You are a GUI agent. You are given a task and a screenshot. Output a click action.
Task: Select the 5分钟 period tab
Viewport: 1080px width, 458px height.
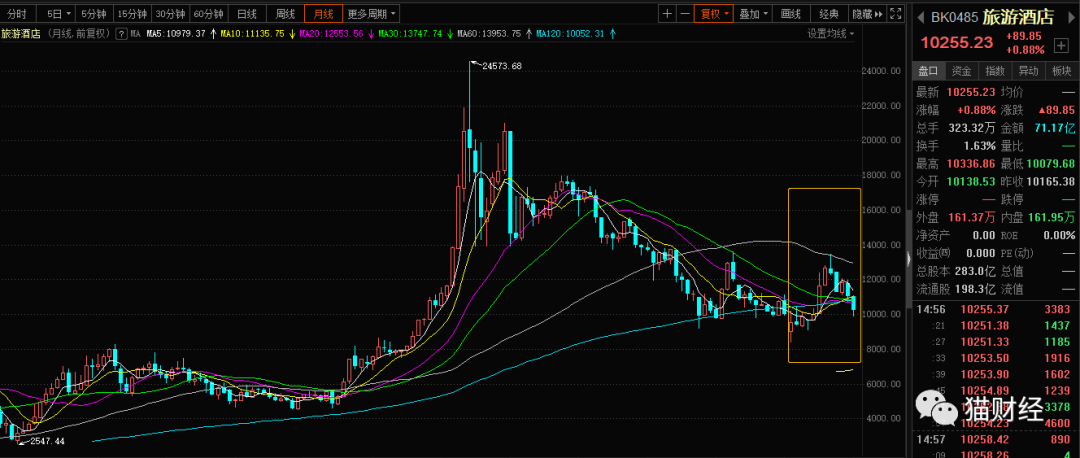[93, 14]
